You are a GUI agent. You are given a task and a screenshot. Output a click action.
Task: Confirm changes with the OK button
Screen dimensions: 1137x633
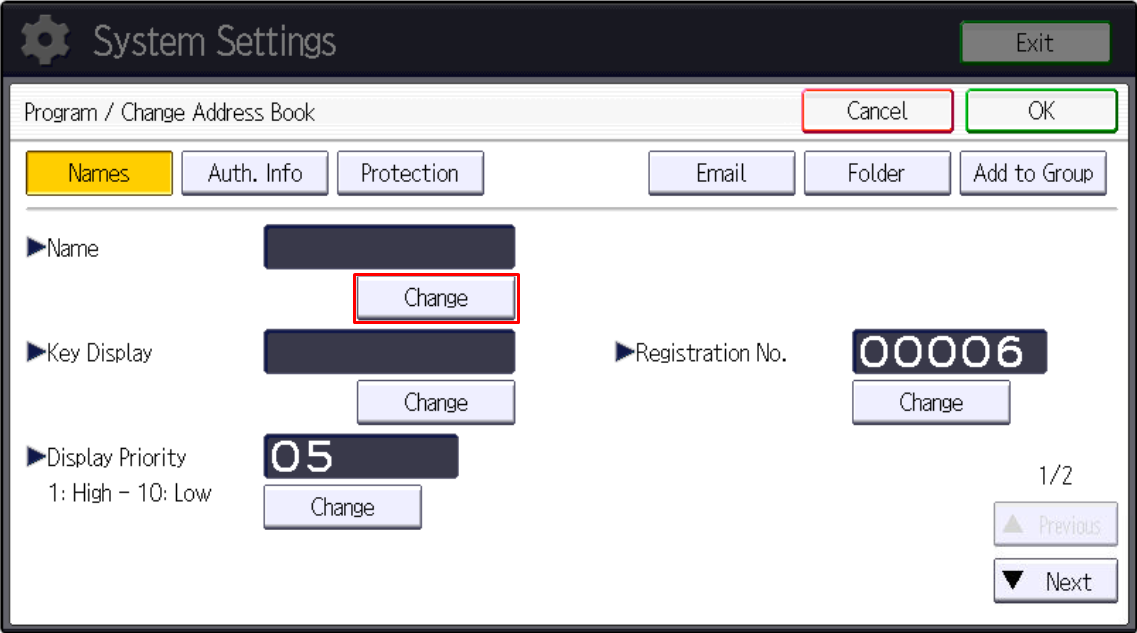click(1041, 111)
